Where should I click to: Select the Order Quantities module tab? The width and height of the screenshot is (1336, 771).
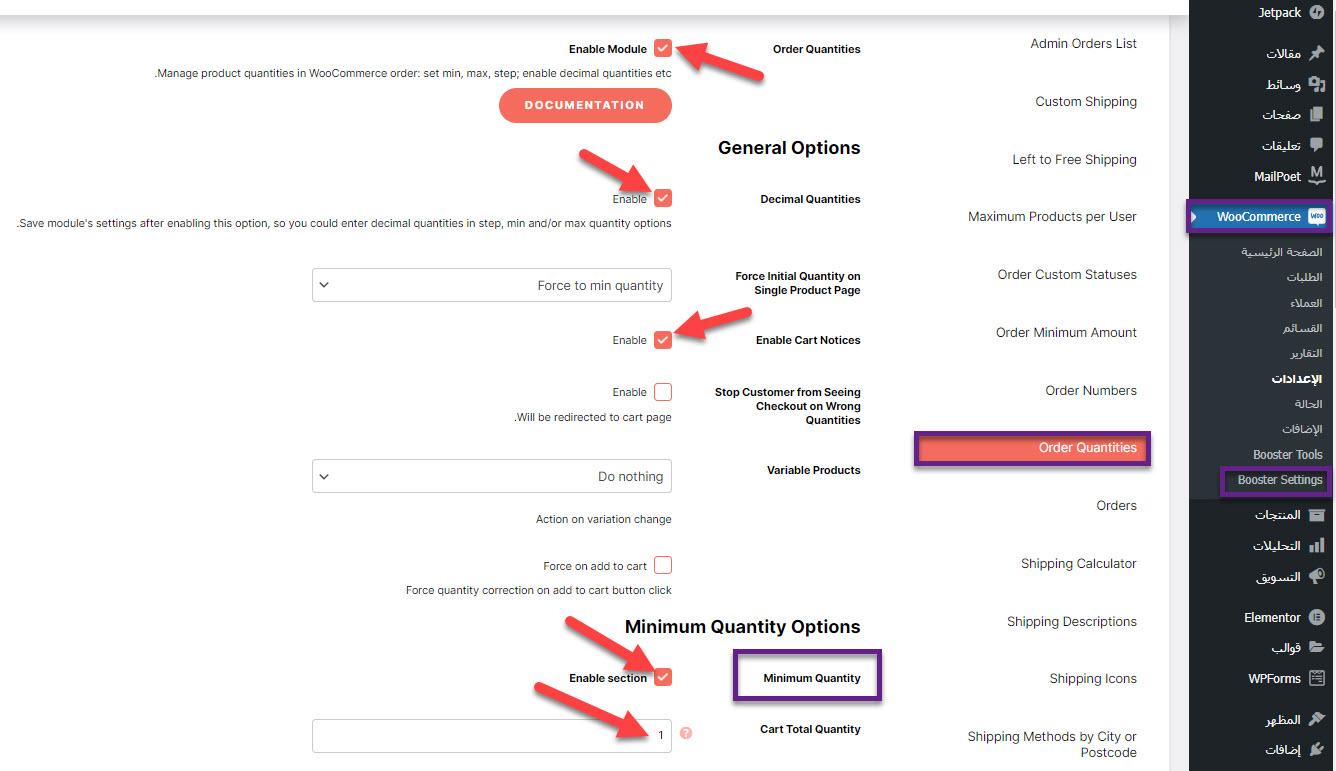click(1087, 448)
